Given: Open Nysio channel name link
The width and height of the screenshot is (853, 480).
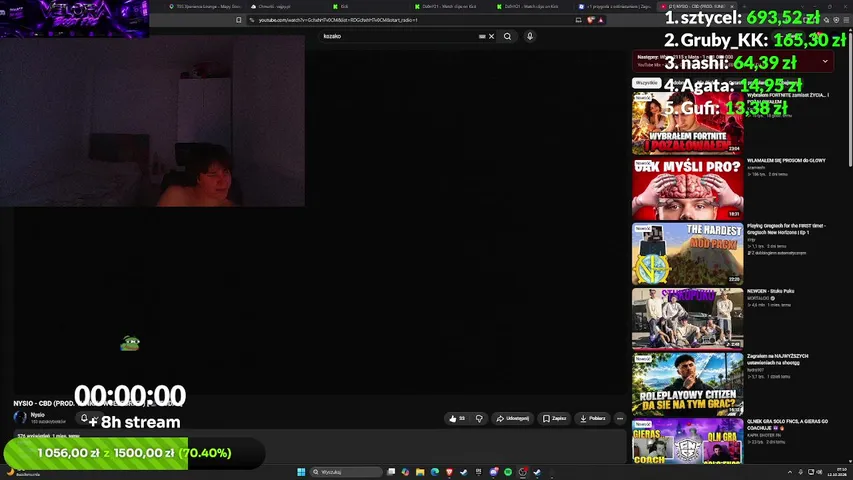Looking at the screenshot, I should pos(38,415).
